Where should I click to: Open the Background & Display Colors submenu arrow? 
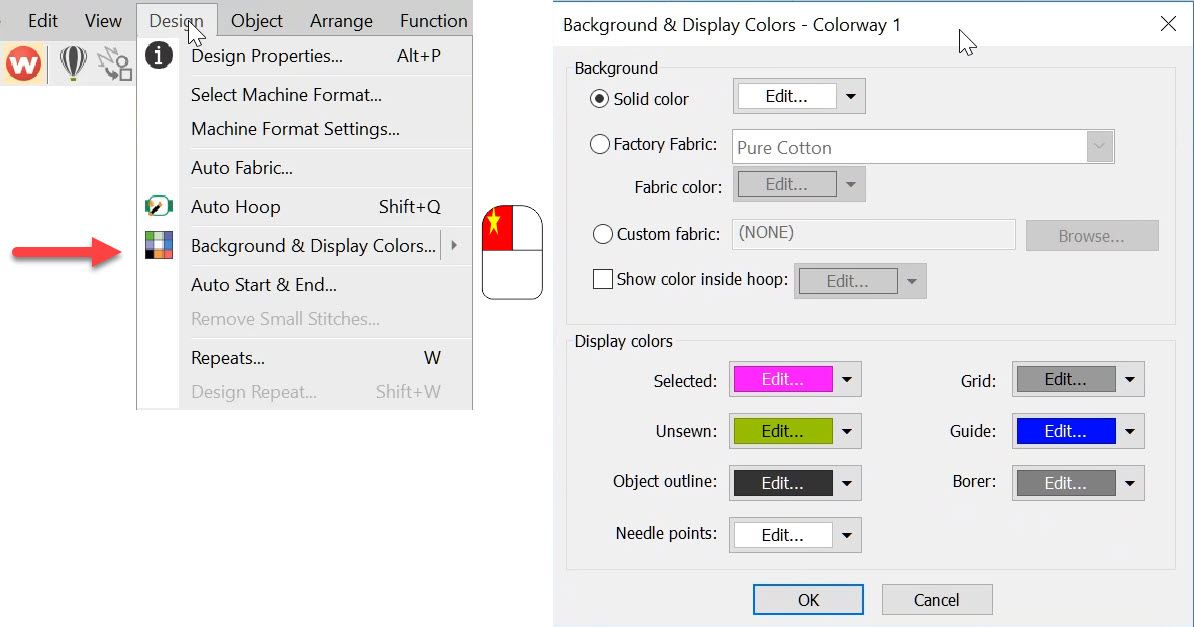(x=454, y=246)
